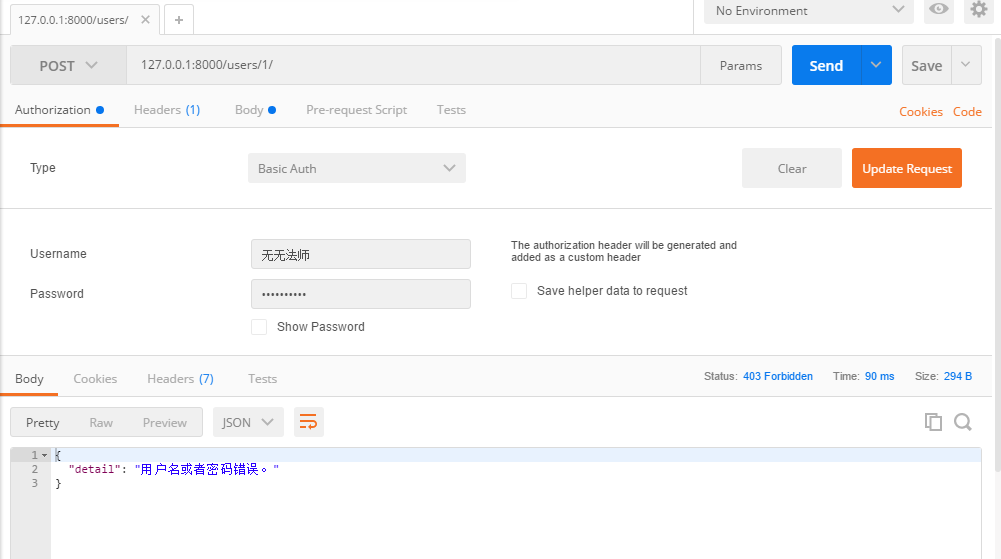
Task: Click the Username input field
Action: coord(360,254)
